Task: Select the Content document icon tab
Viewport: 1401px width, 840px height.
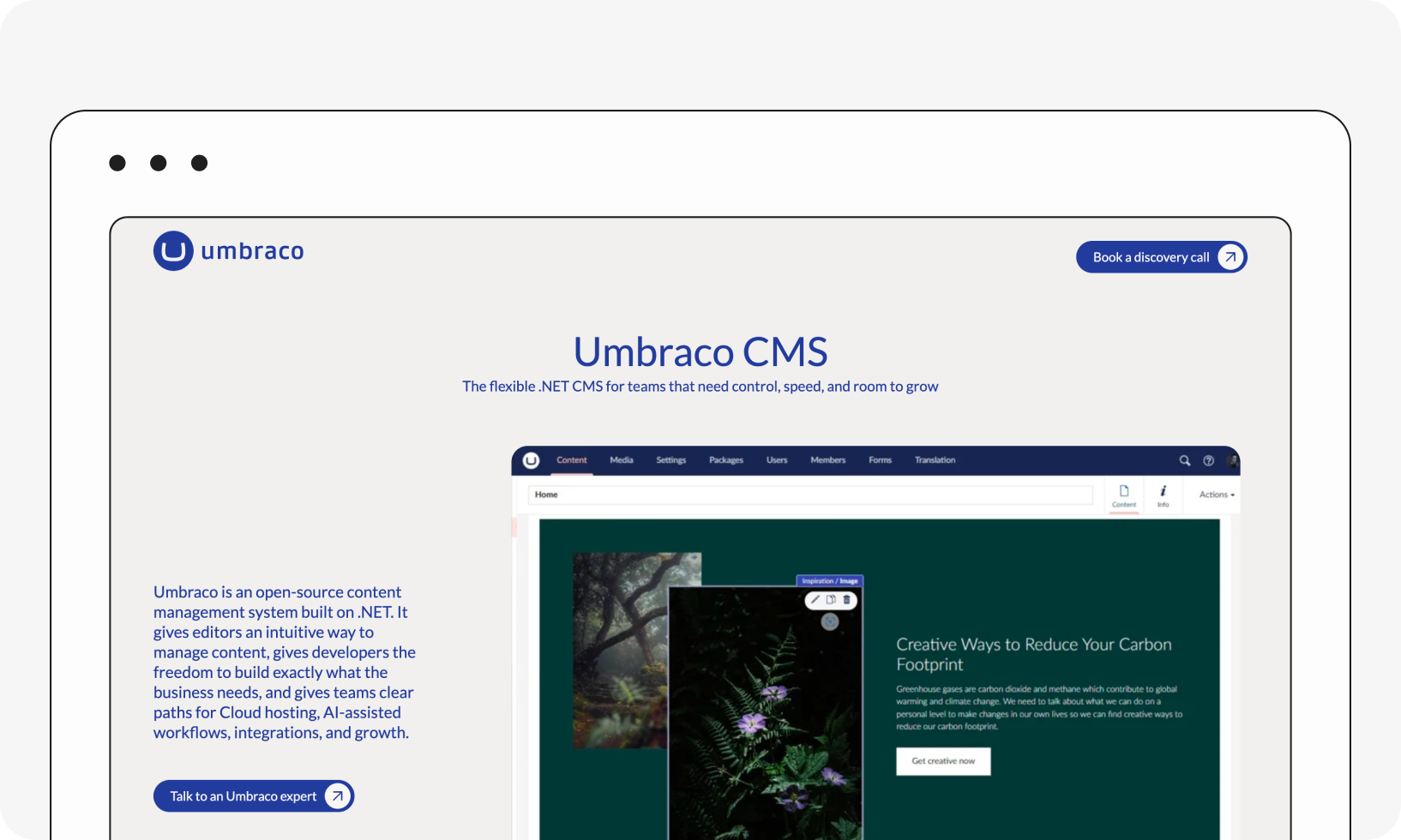Action: (1124, 495)
